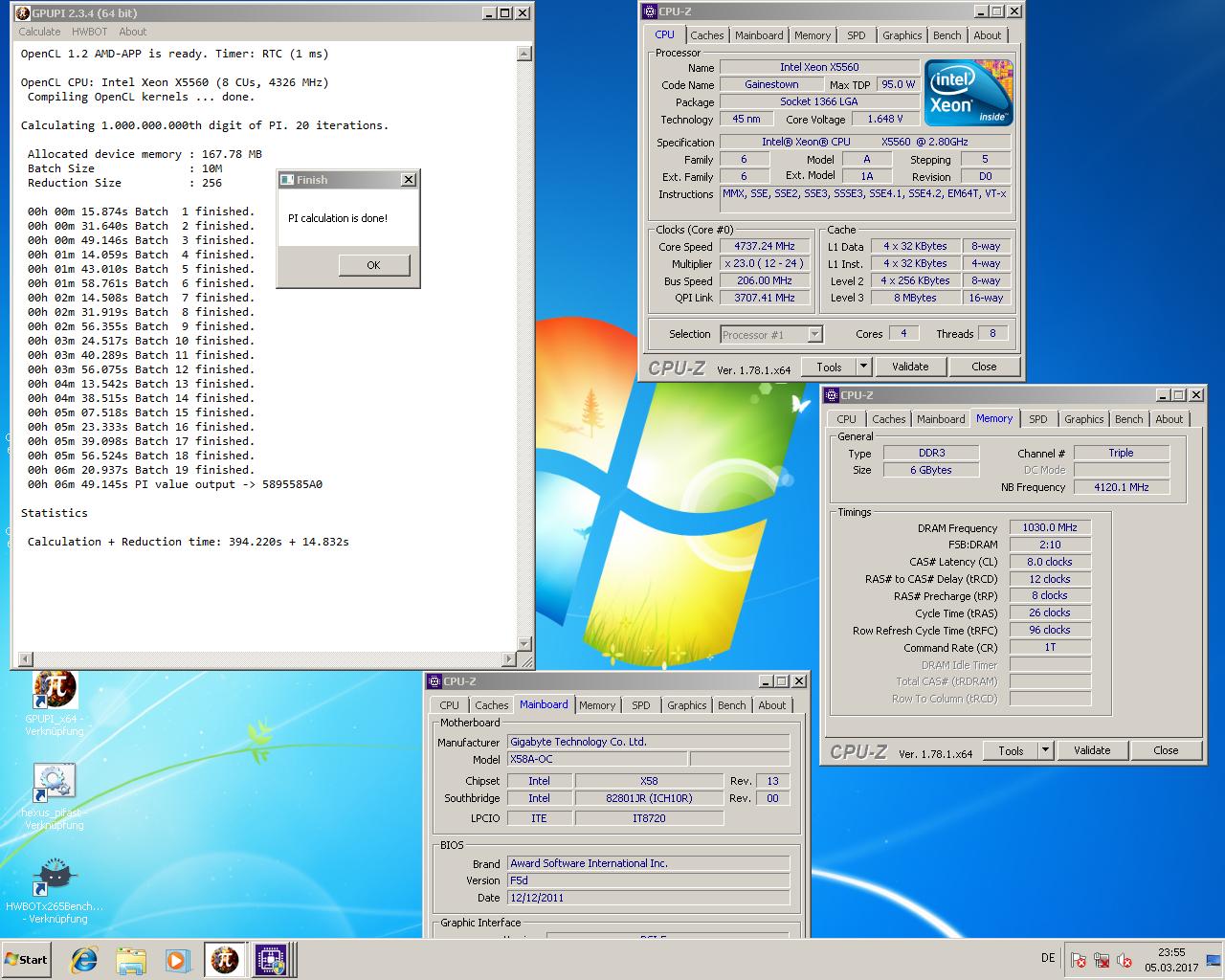Confirm the Finish dialog with OK

tap(373, 265)
